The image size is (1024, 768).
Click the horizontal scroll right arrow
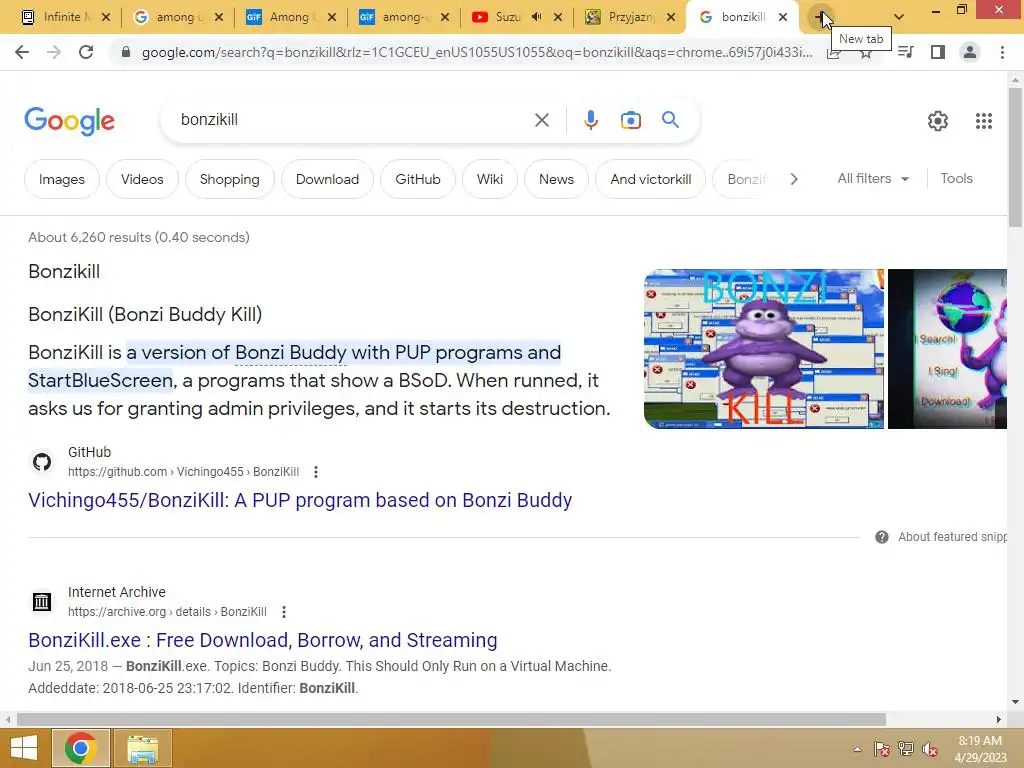(999, 720)
